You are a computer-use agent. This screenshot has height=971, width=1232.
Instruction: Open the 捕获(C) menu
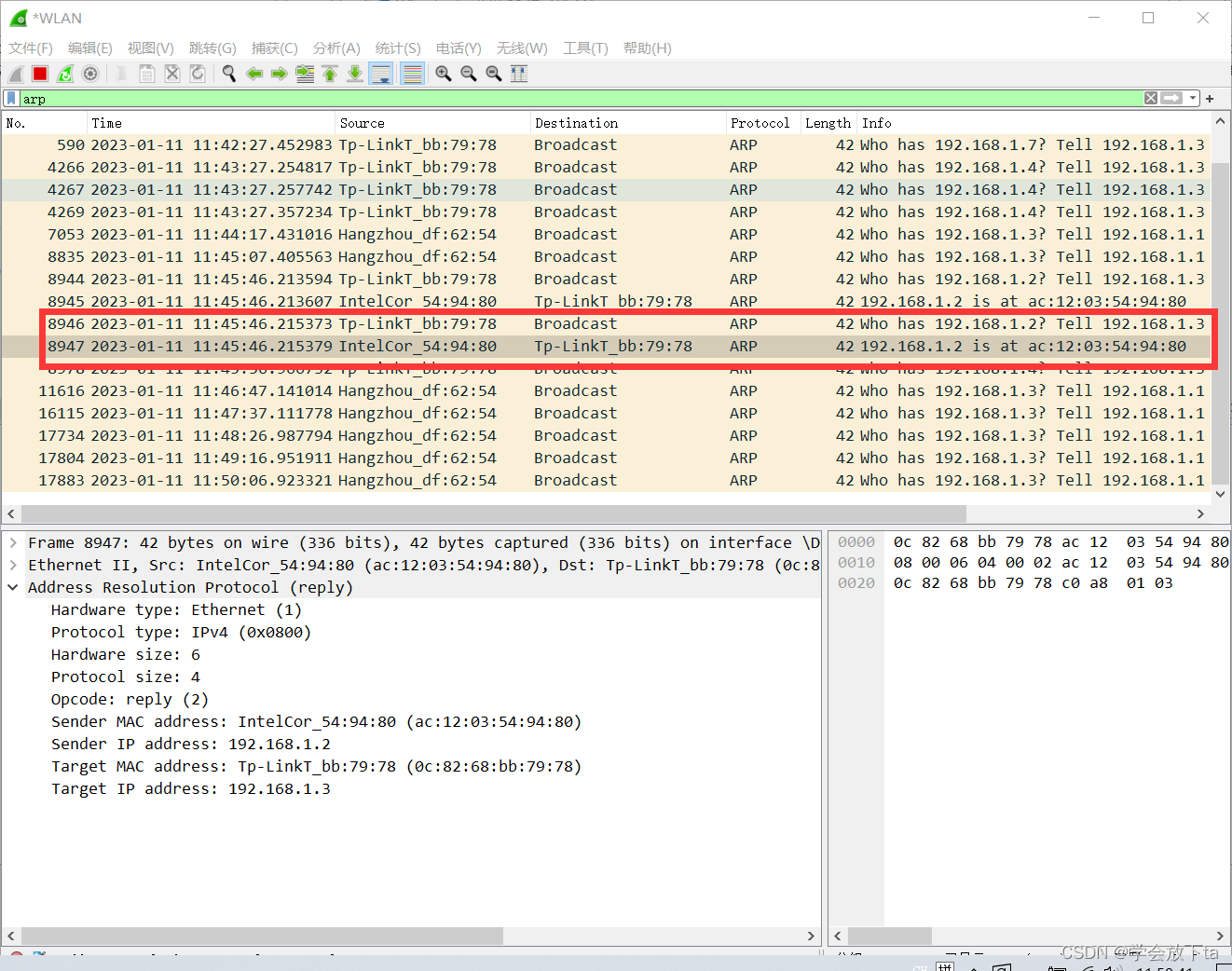[275, 48]
